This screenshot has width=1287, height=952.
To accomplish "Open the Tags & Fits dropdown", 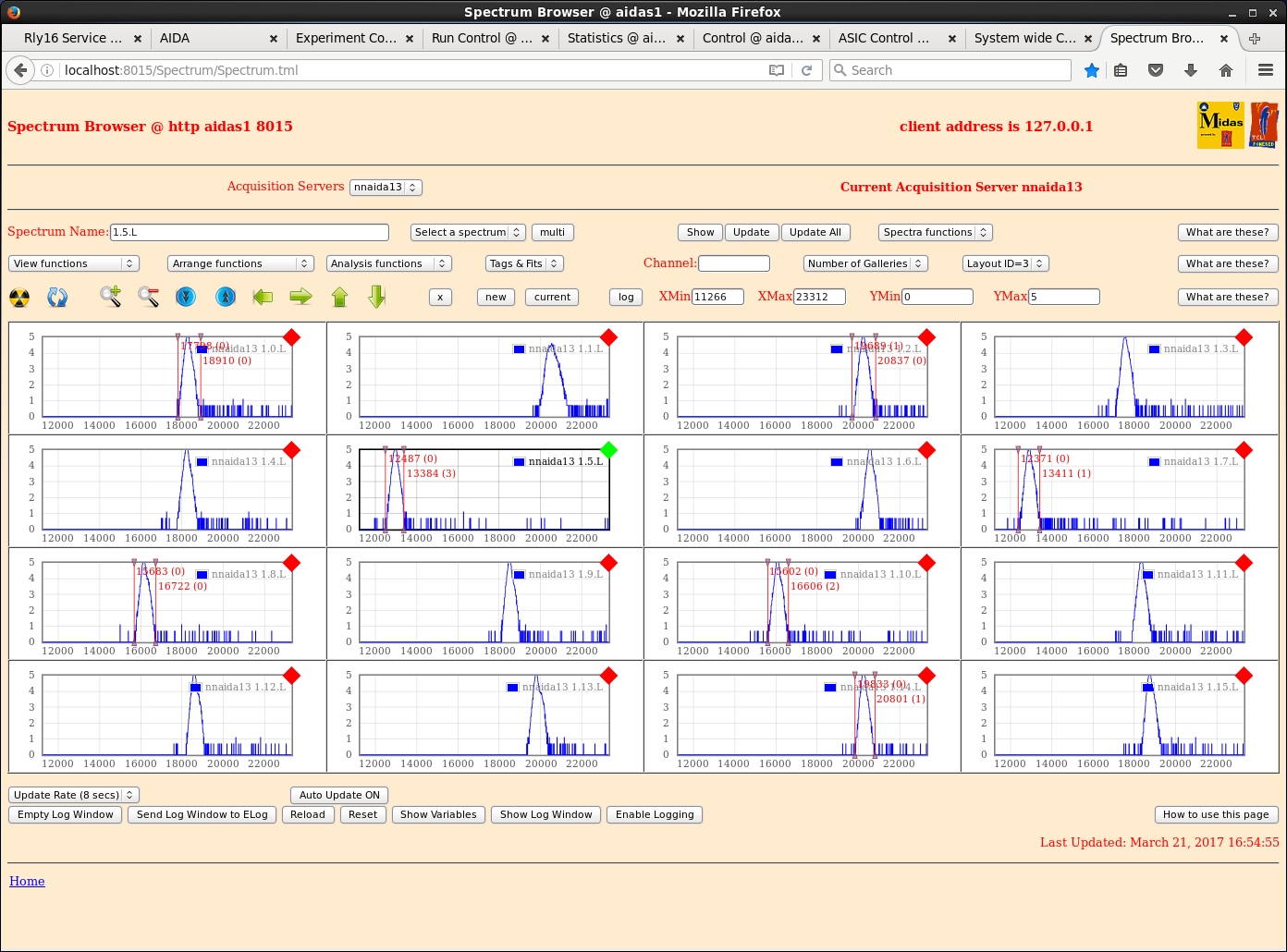I will tap(524, 263).
